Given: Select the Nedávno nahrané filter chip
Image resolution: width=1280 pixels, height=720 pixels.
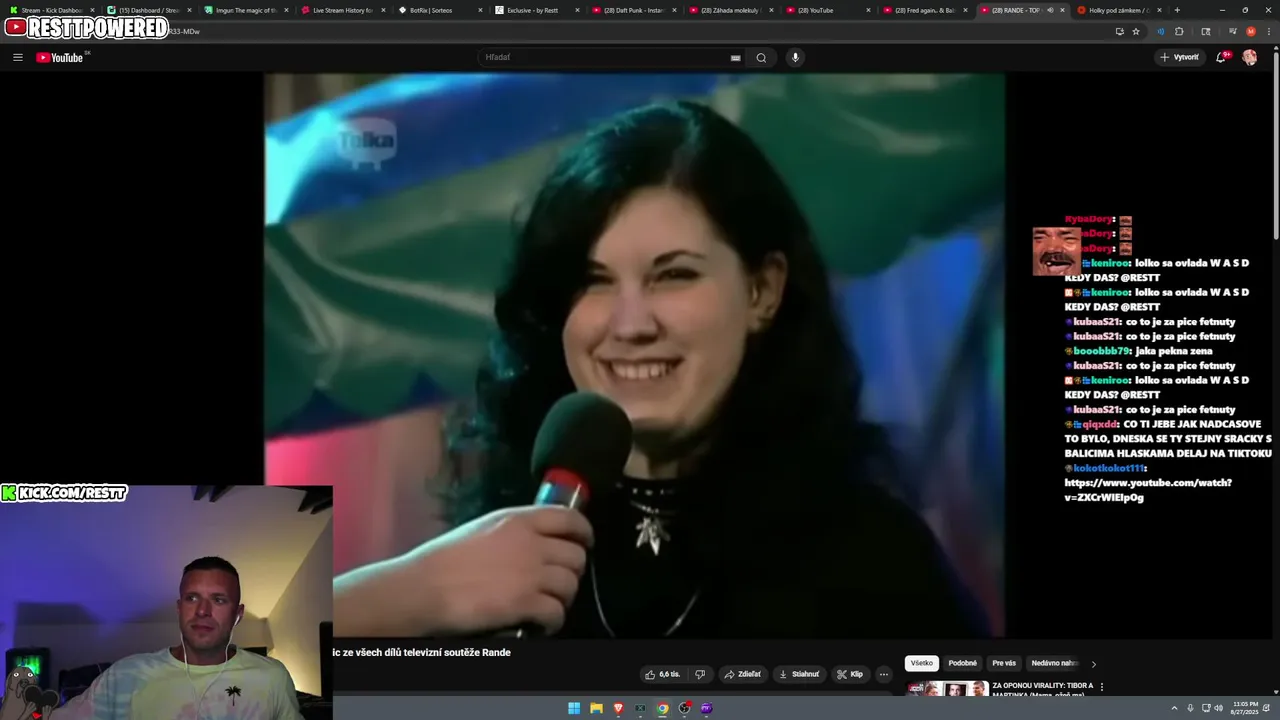Looking at the screenshot, I should coord(1055,663).
